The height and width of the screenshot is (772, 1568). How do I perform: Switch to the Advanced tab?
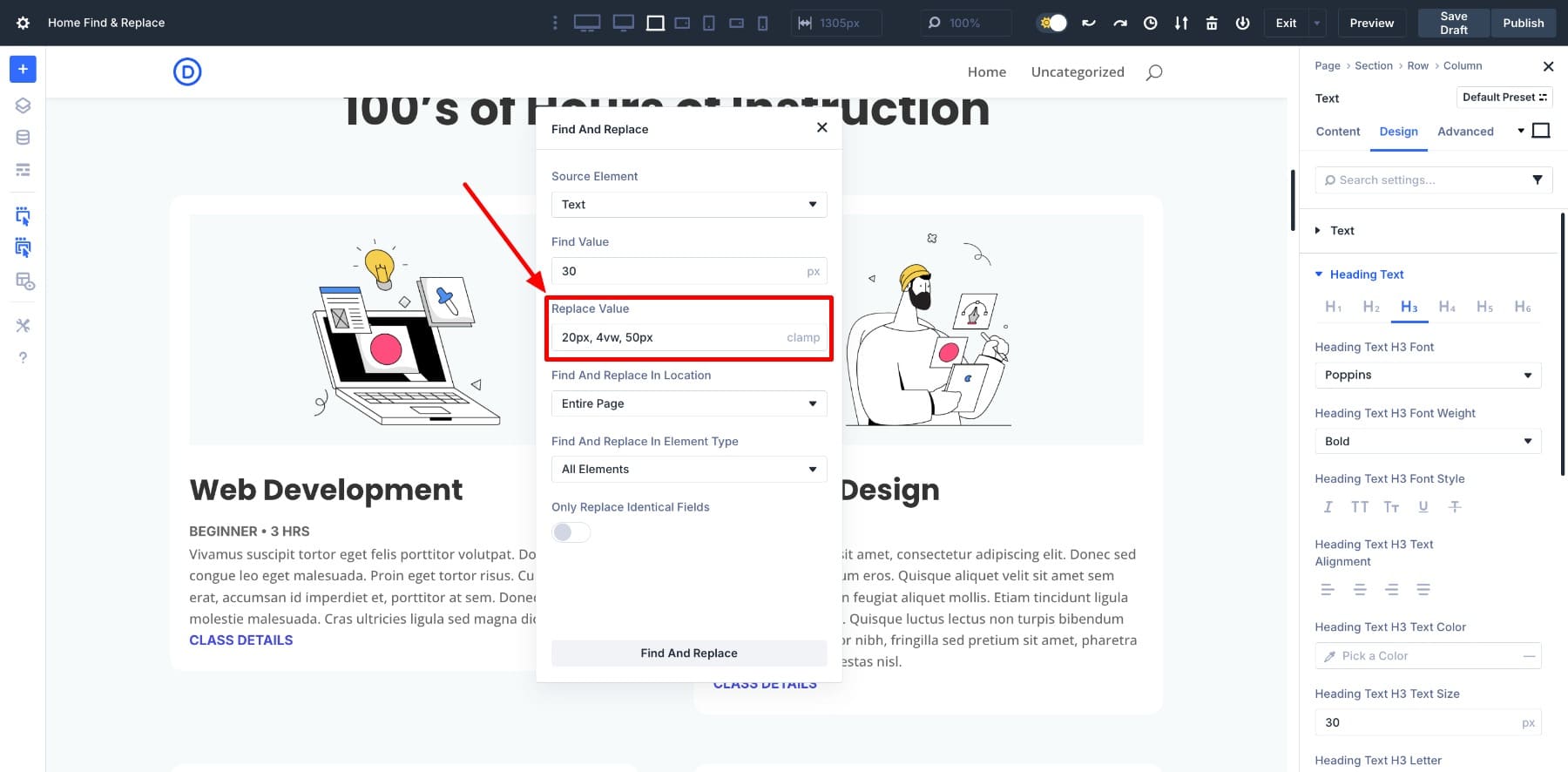[x=1464, y=132]
